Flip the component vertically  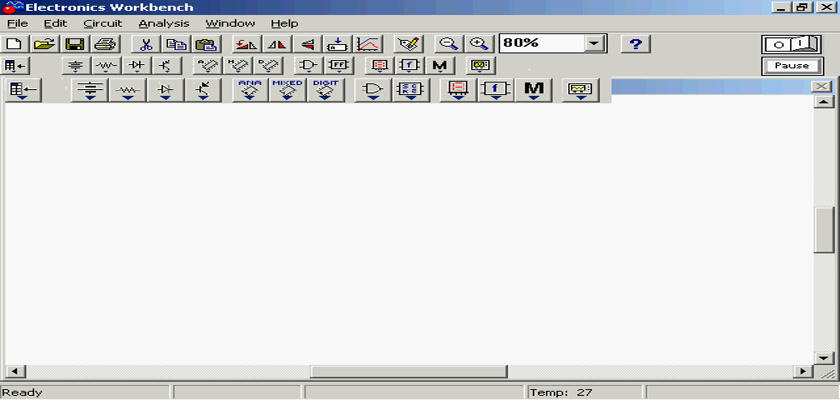point(308,44)
